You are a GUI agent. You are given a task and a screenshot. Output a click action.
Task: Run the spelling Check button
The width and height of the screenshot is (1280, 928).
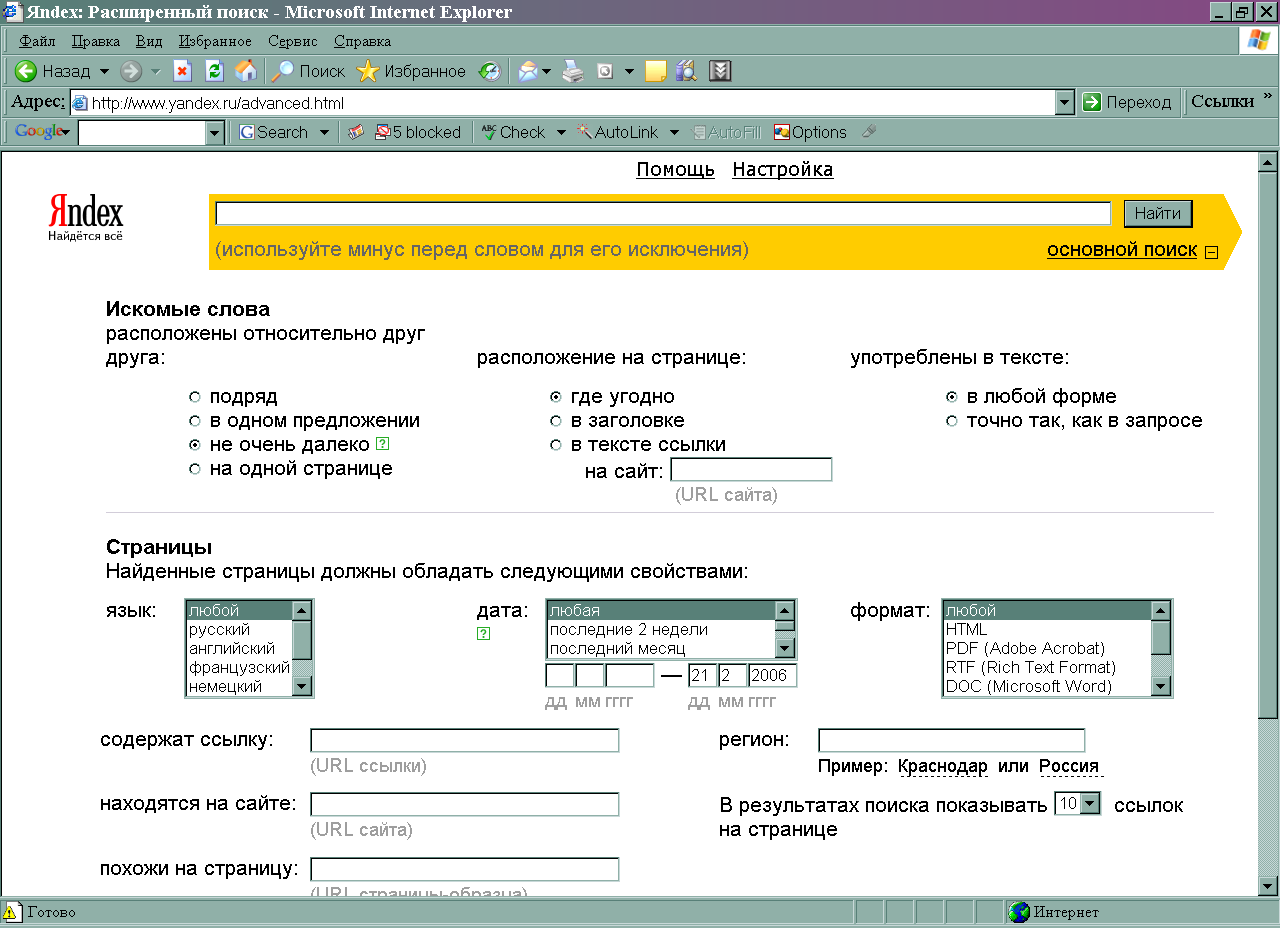point(513,132)
